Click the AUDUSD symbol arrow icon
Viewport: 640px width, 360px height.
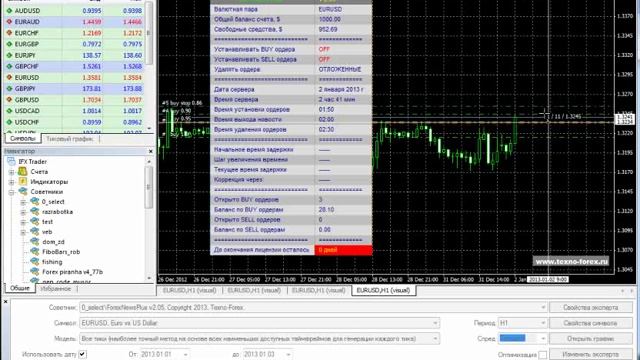[9, 11]
